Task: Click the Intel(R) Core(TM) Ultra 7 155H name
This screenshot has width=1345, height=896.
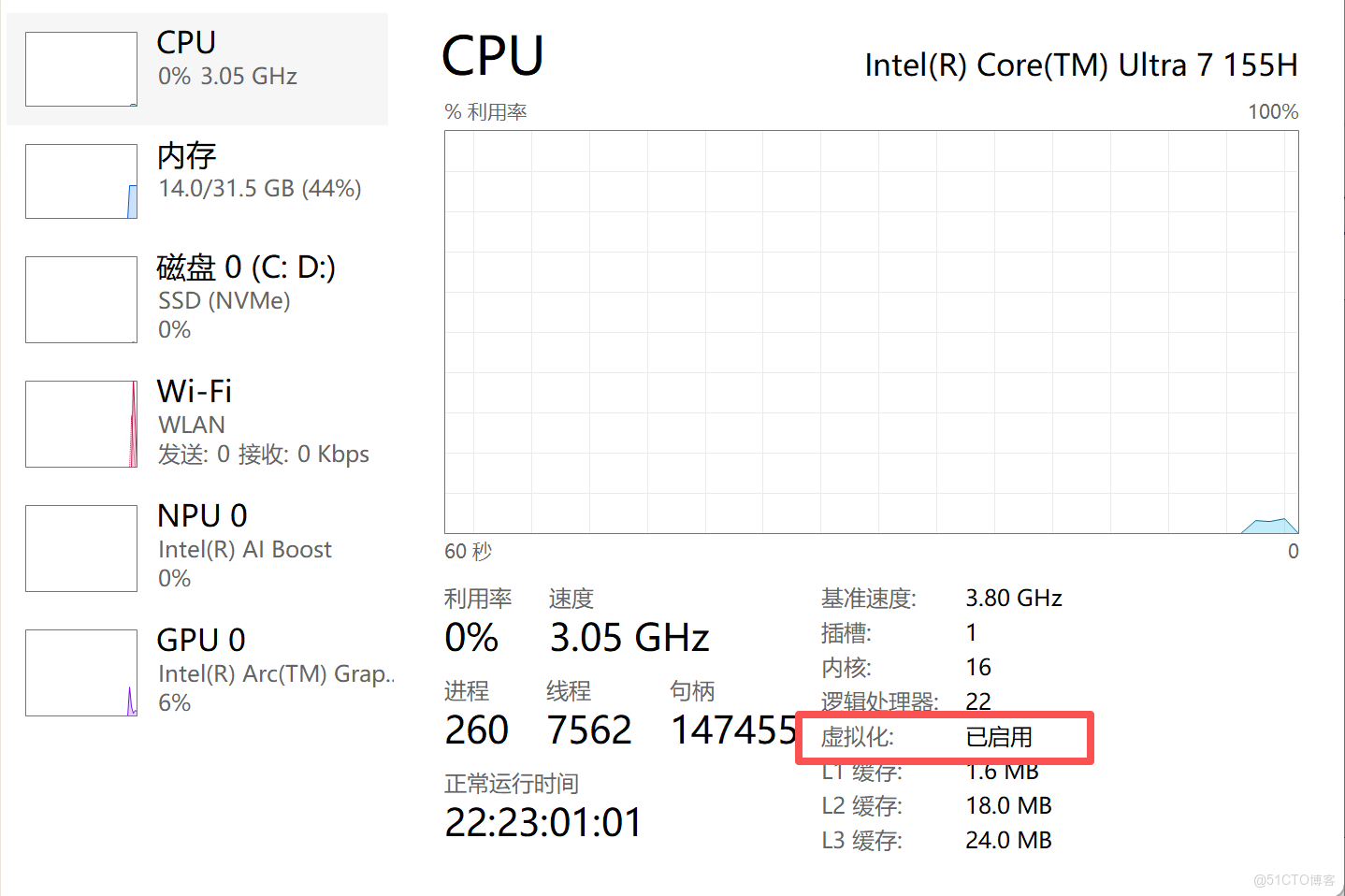Action: coord(1080,65)
